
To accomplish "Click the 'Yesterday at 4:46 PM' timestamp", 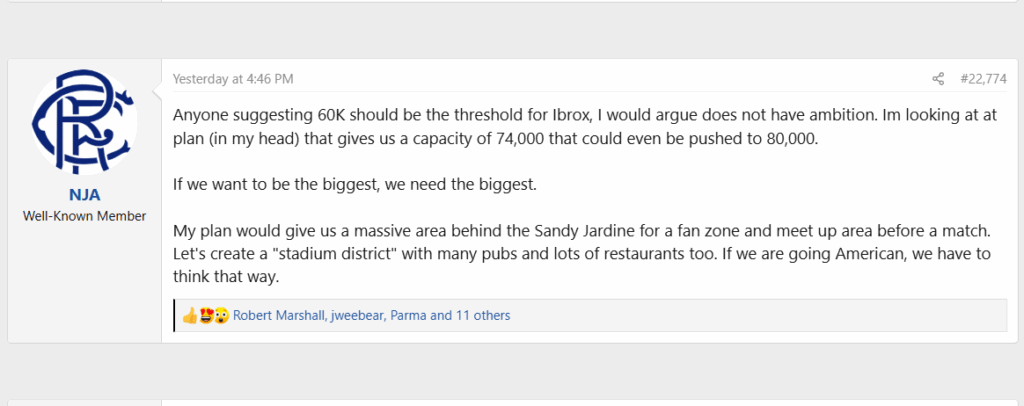I will [233, 79].
